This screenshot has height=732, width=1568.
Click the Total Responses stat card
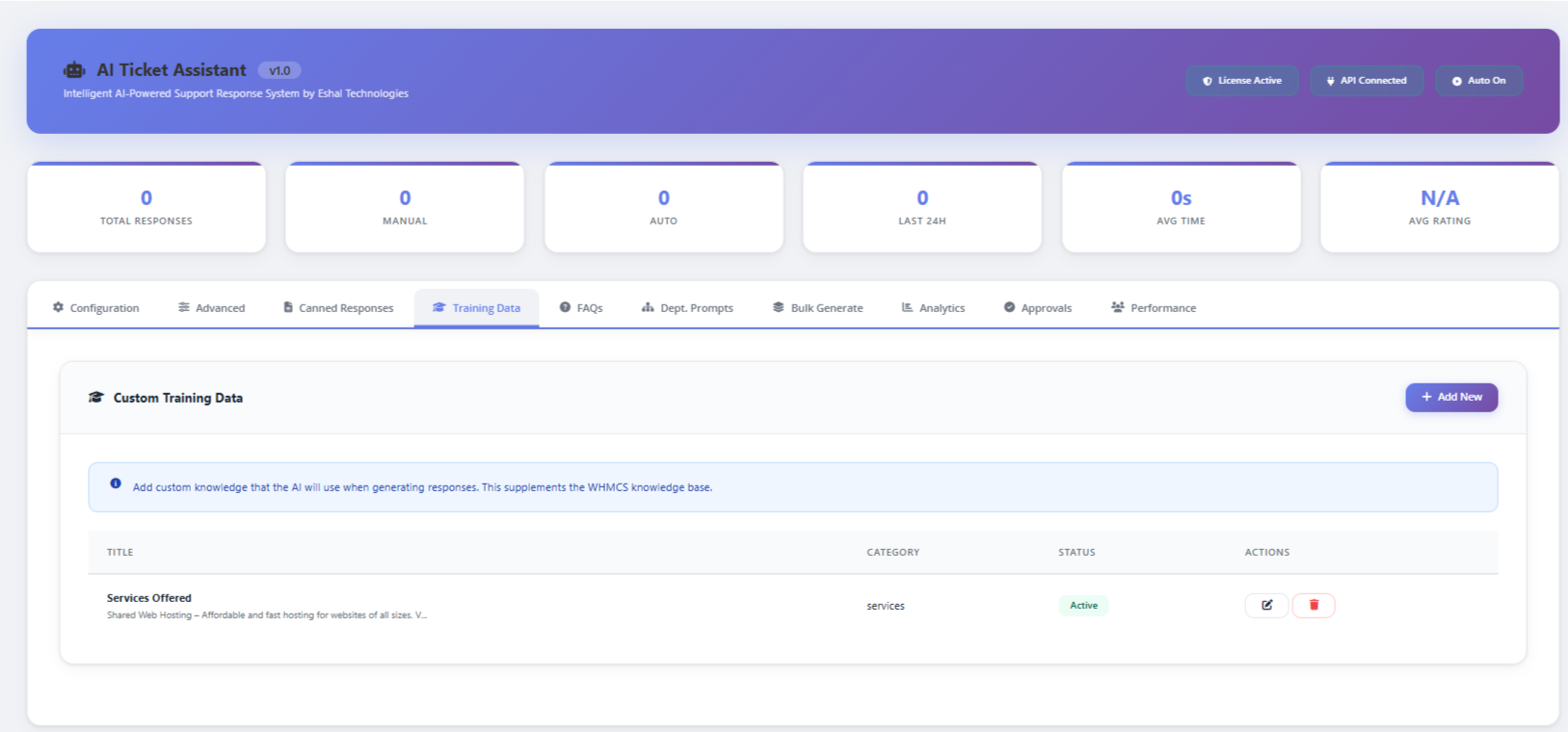click(x=146, y=207)
